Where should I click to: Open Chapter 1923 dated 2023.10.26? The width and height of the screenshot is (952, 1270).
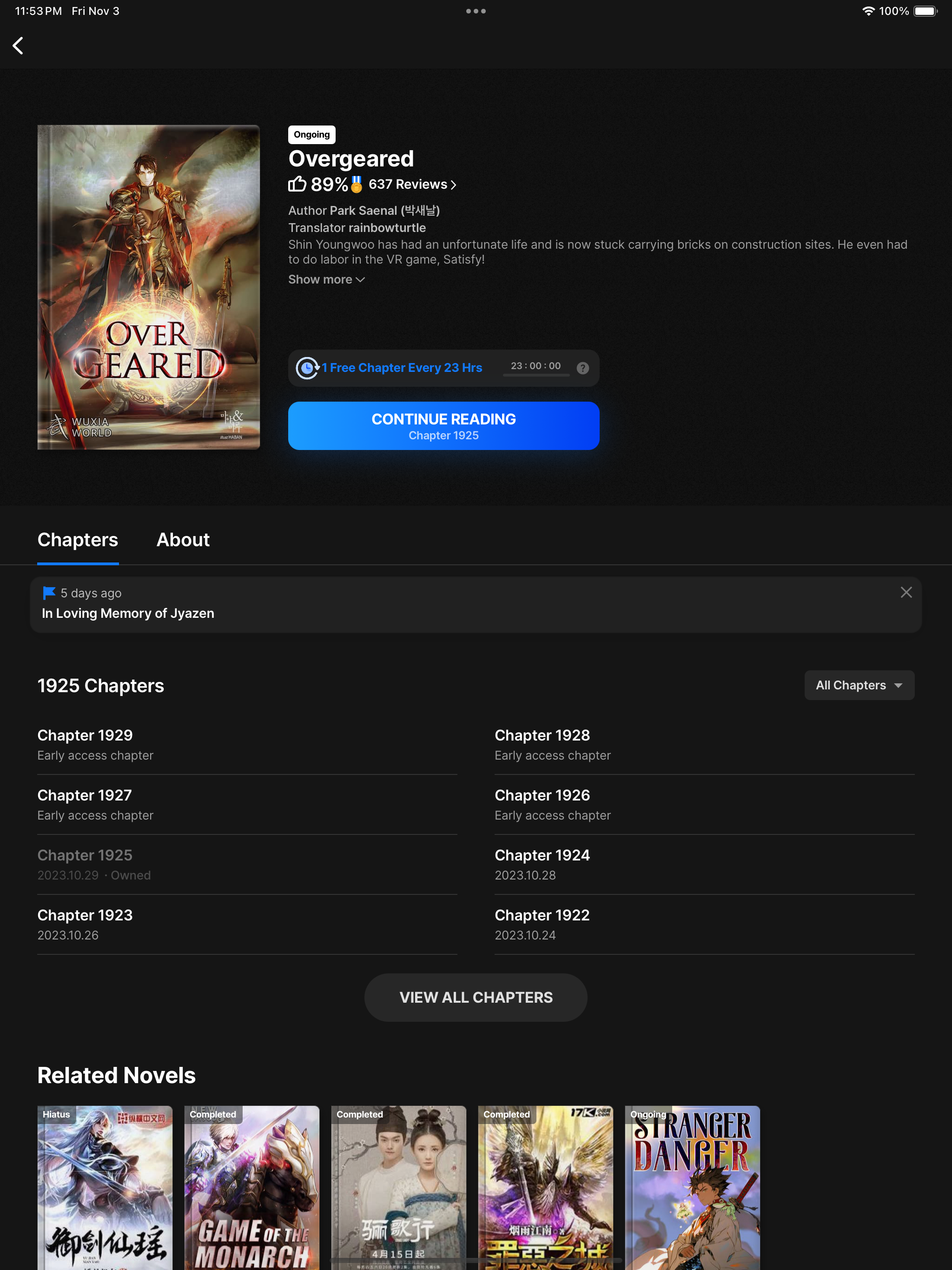[x=247, y=924]
